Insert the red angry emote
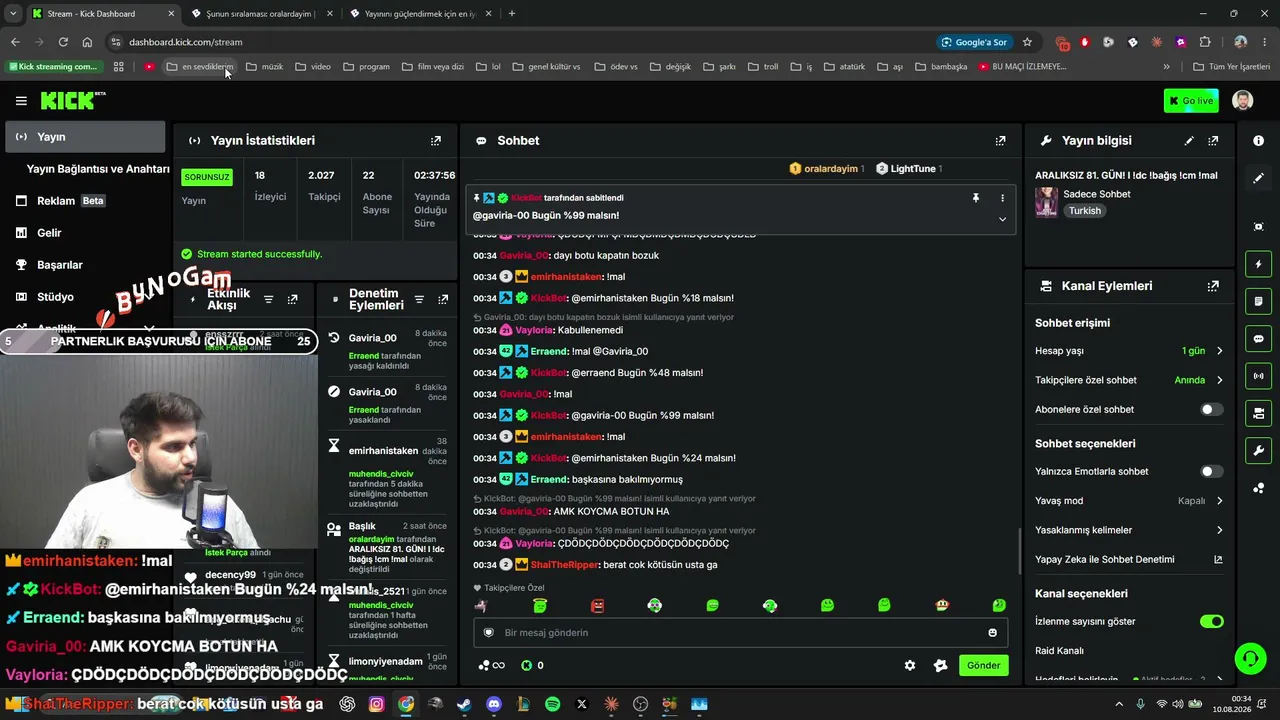Viewport: 1280px width, 720px height. [x=597, y=605]
